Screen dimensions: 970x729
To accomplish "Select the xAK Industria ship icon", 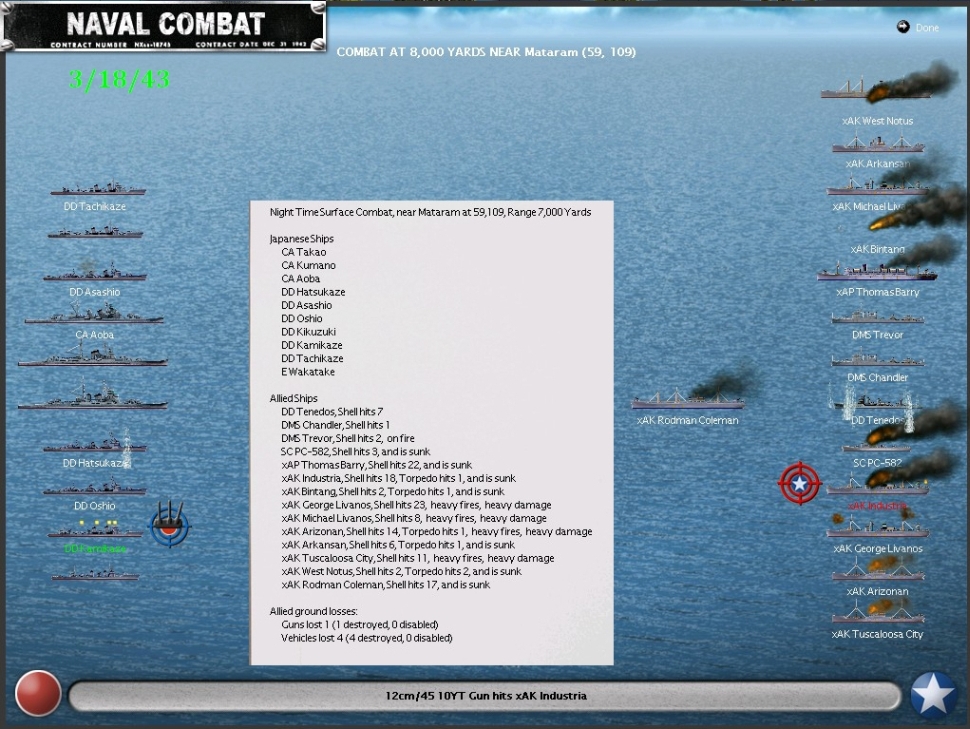I will point(877,487).
